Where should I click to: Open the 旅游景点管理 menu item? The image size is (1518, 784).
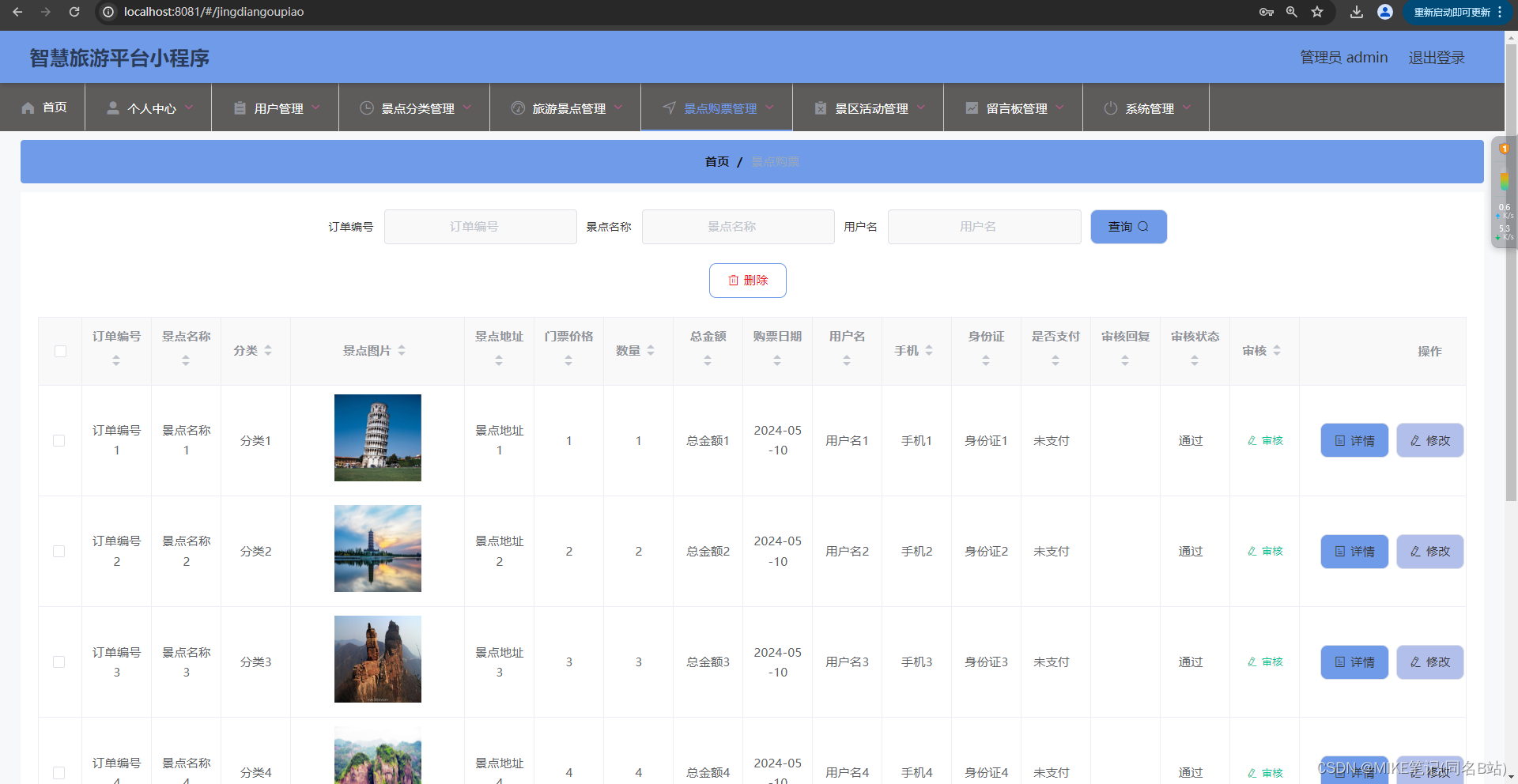point(565,107)
